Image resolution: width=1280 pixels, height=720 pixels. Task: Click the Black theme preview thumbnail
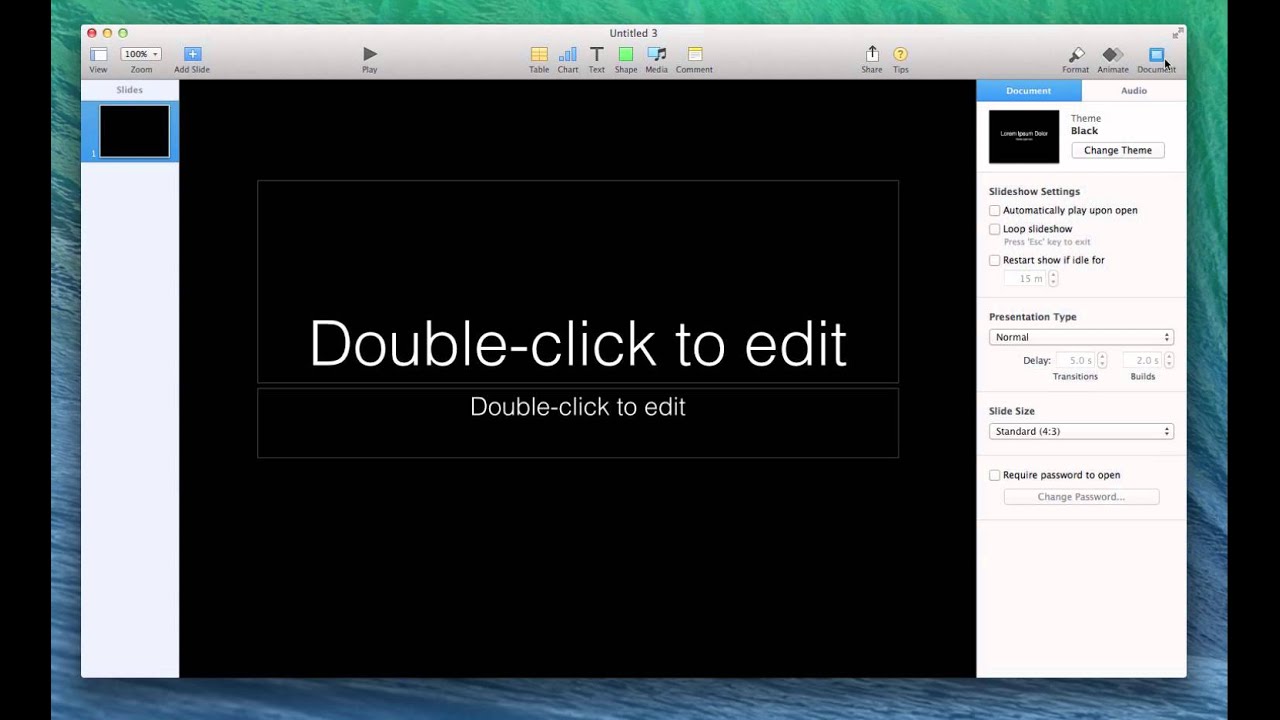click(x=1024, y=137)
